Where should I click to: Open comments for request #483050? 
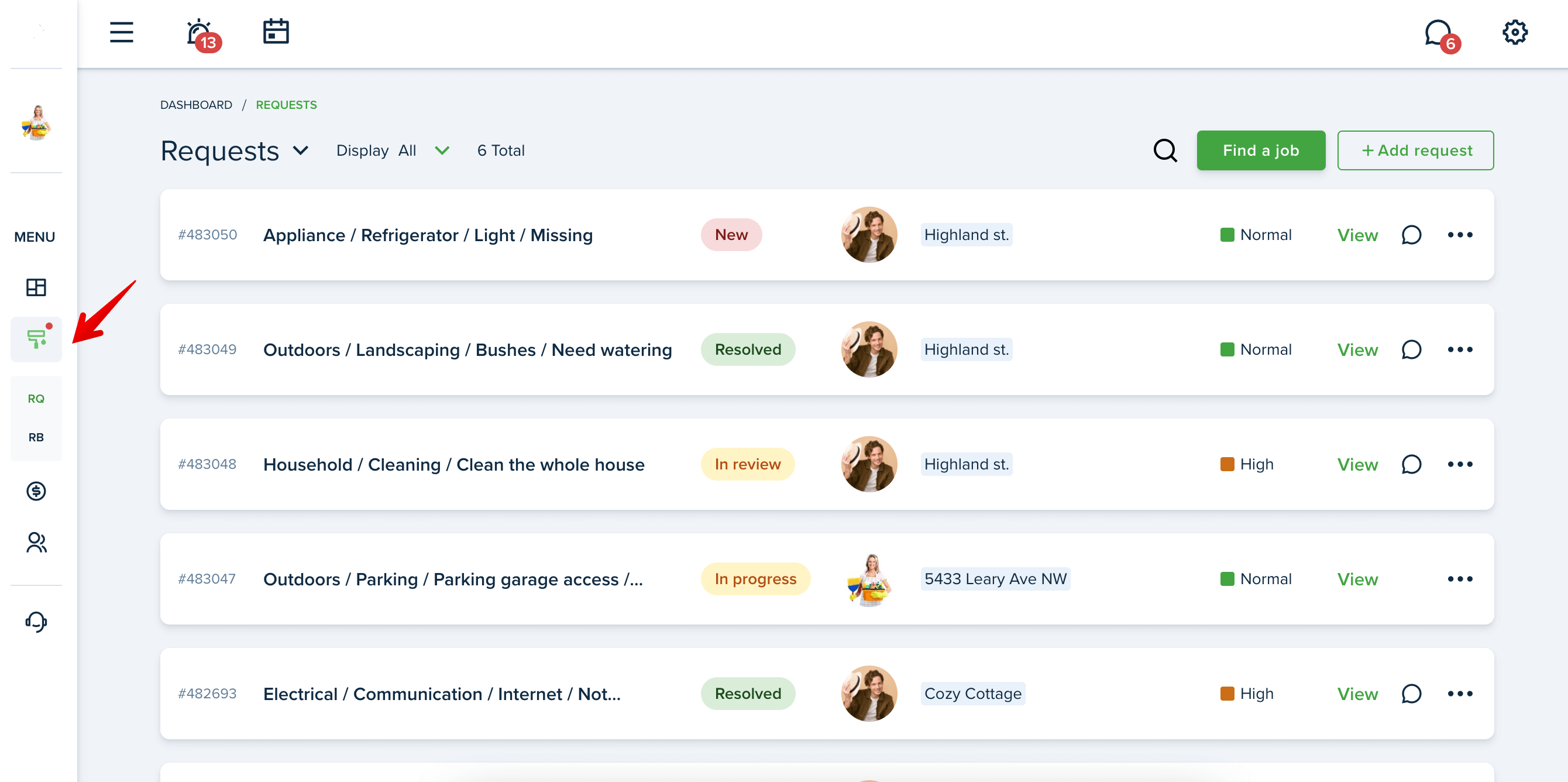tap(1411, 235)
